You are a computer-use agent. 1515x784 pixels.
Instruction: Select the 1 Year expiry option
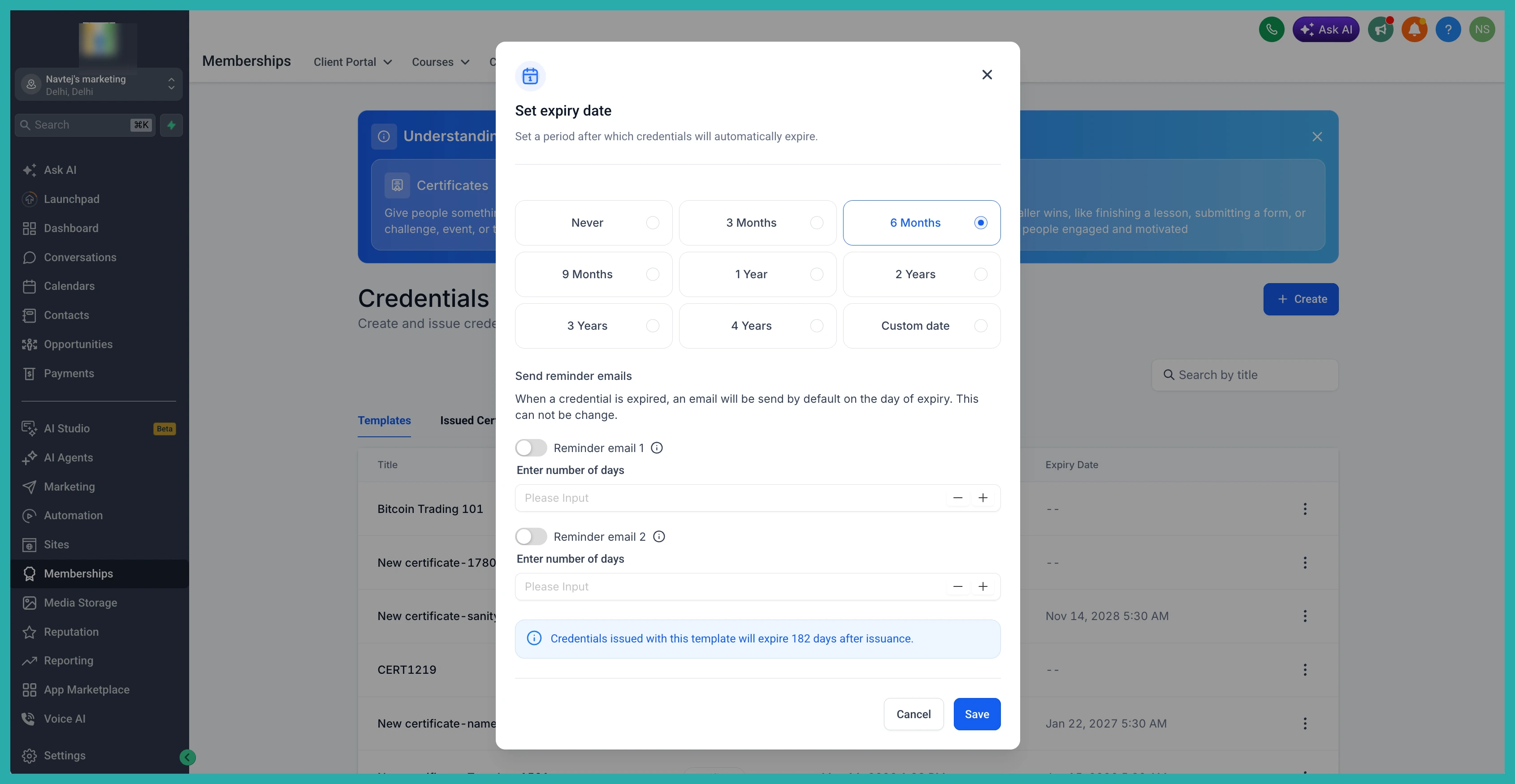[x=757, y=275]
